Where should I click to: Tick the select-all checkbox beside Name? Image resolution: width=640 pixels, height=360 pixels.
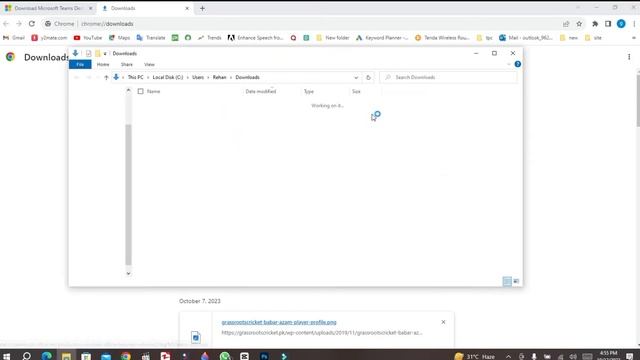(140, 91)
